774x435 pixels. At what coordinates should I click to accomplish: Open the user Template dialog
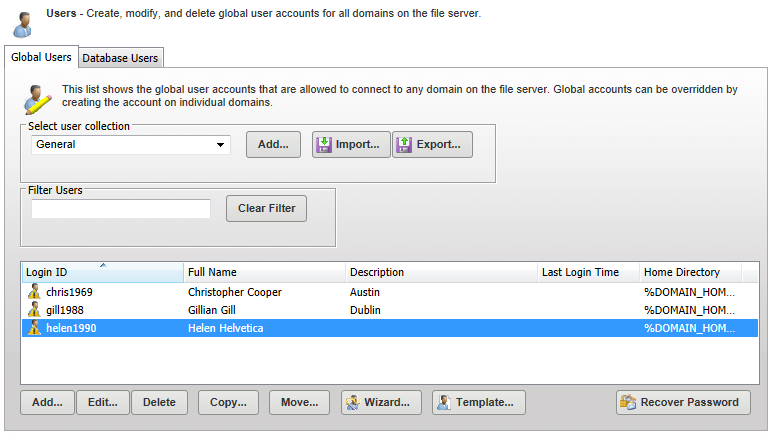pyautogui.click(x=478, y=402)
